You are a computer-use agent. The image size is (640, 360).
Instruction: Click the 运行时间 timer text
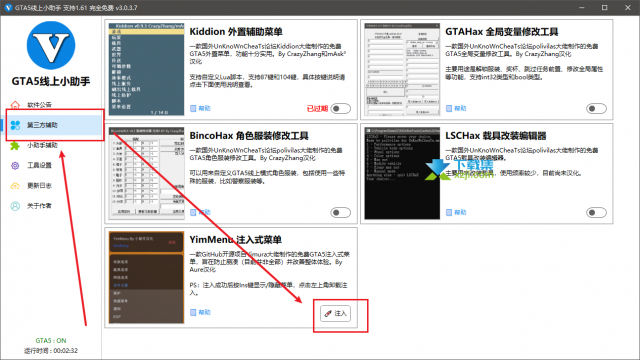coord(51,351)
